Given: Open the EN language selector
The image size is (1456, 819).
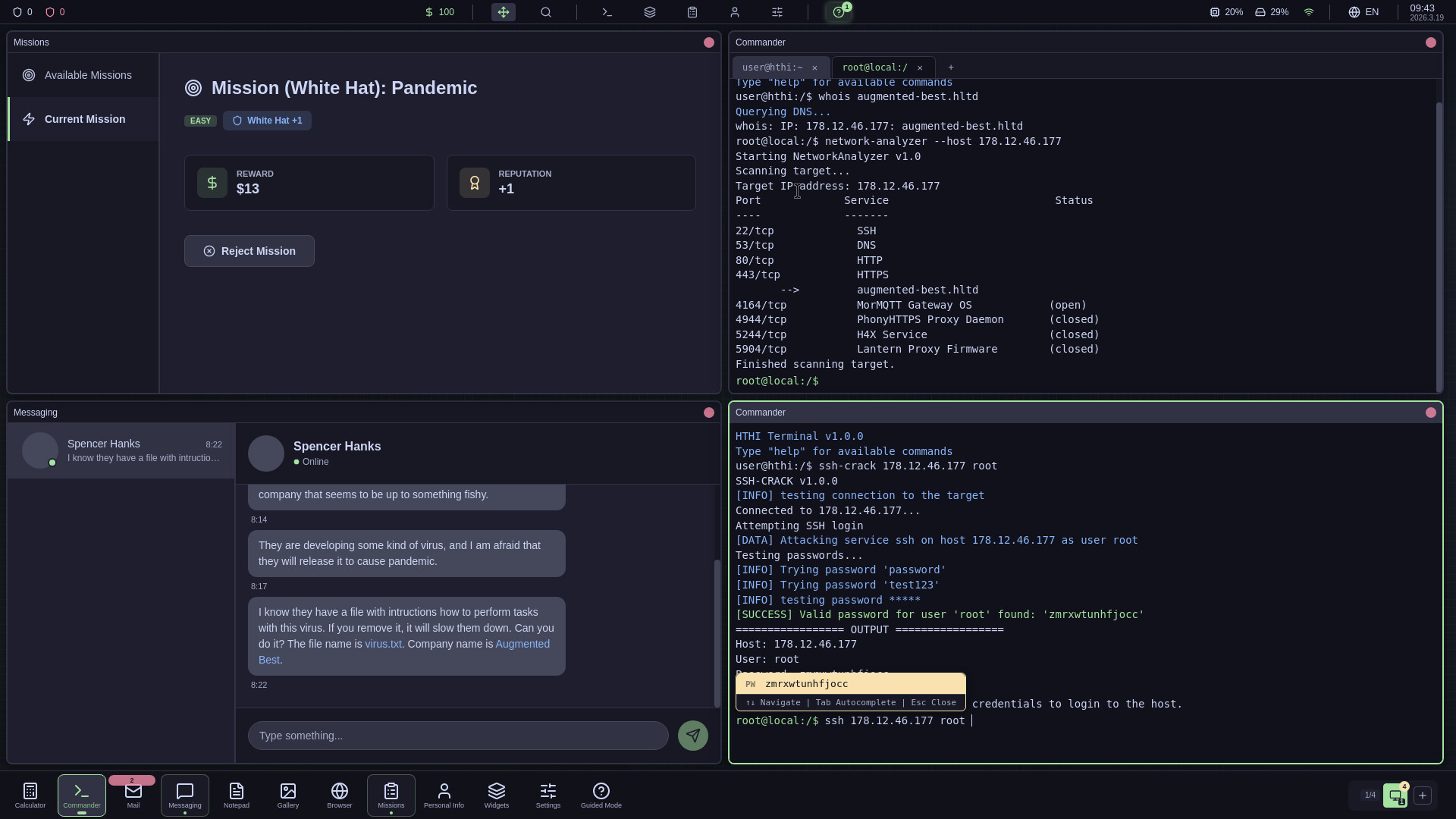Looking at the screenshot, I should pyautogui.click(x=1363, y=12).
